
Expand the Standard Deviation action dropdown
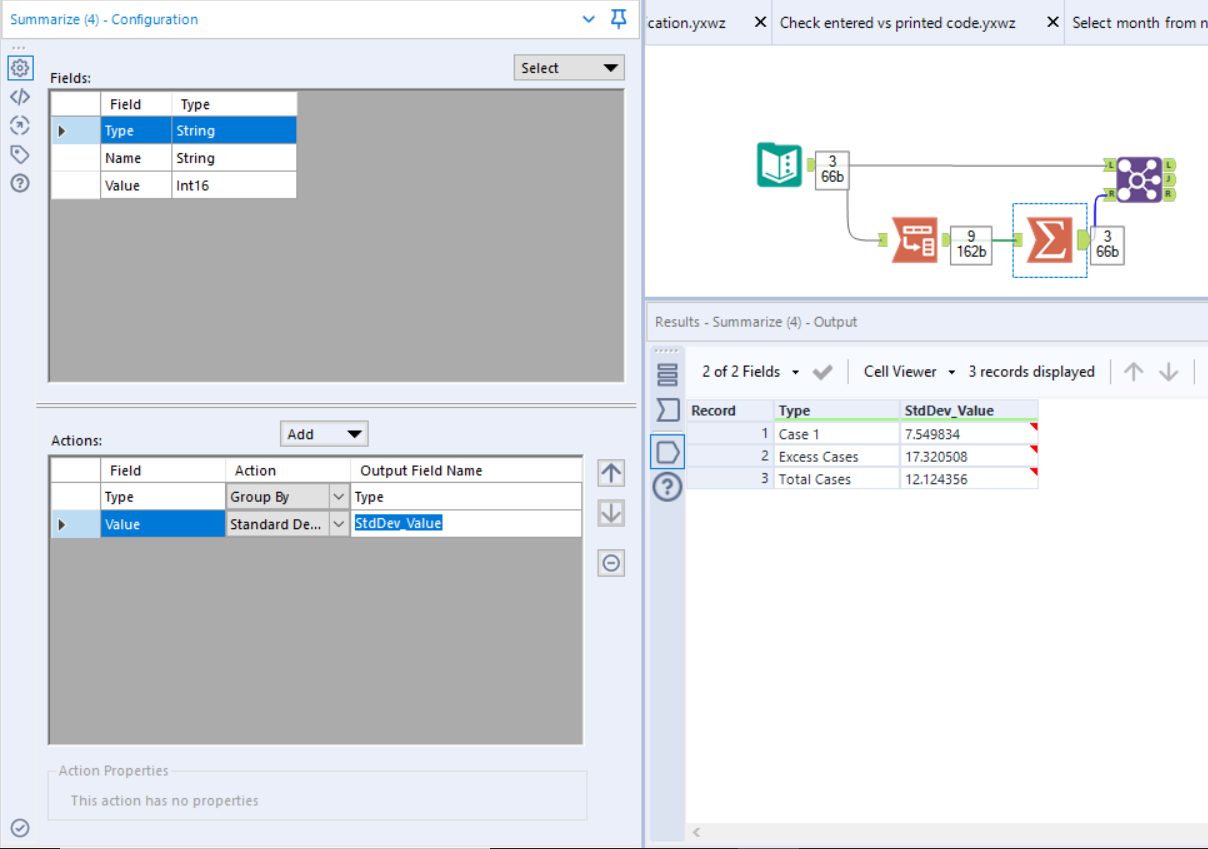pyautogui.click(x=338, y=523)
